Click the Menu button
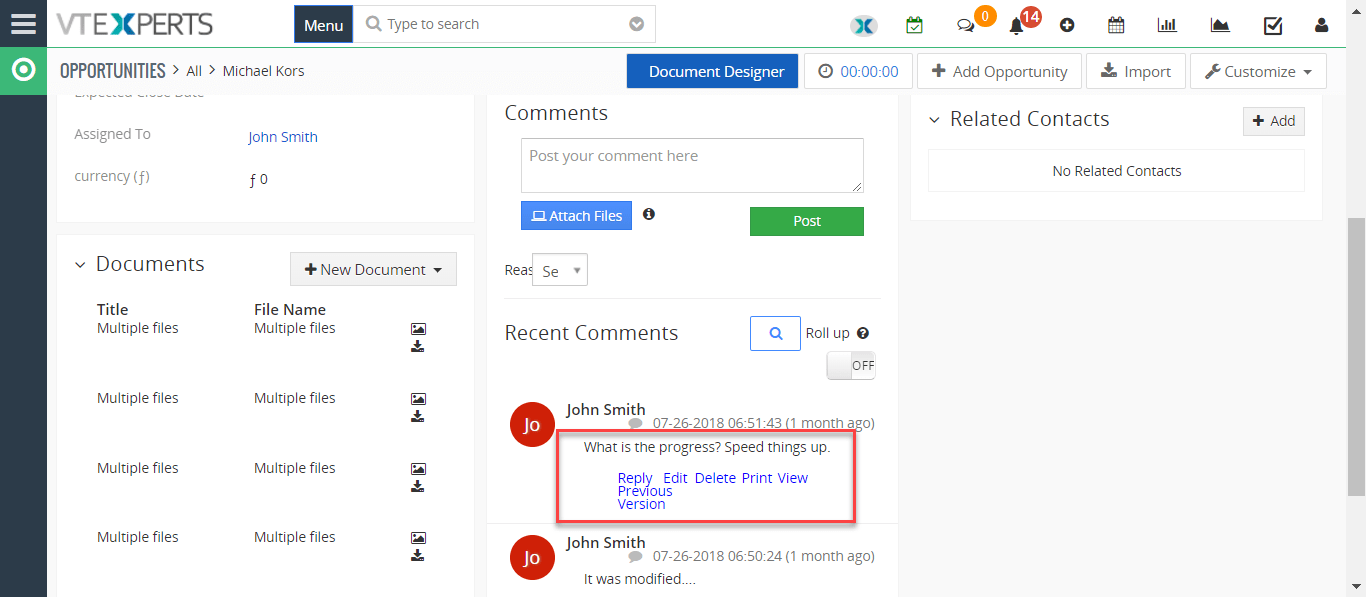Image resolution: width=1366 pixels, height=597 pixels. point(323,23)
